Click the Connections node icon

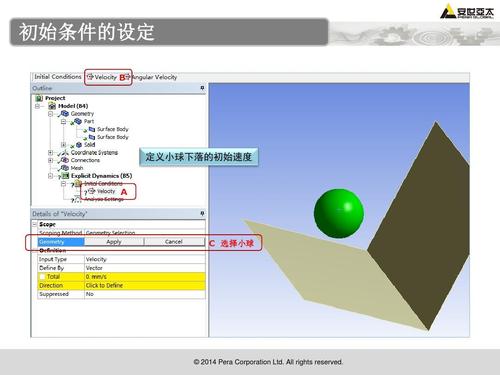click(65, 160)
